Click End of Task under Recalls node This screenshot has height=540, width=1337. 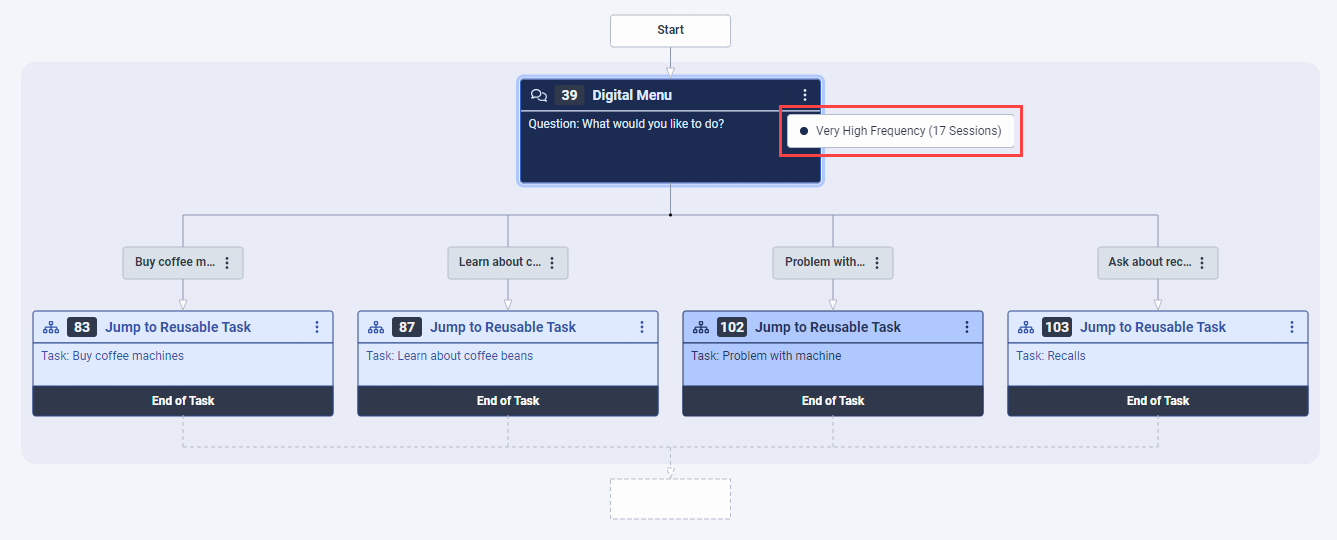(1157, 401)
